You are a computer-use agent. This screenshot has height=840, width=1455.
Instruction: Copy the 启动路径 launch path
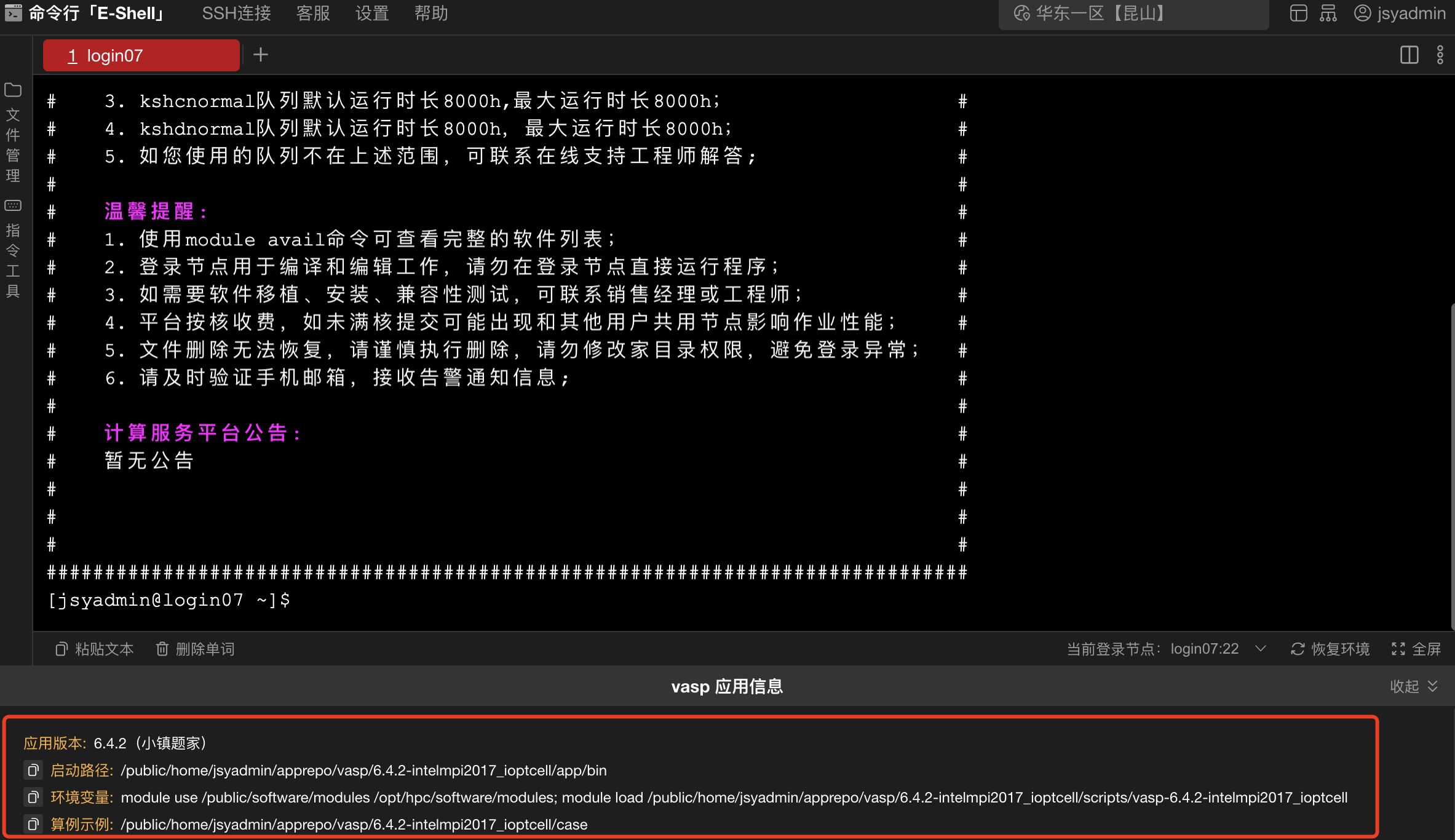(33, 770)
